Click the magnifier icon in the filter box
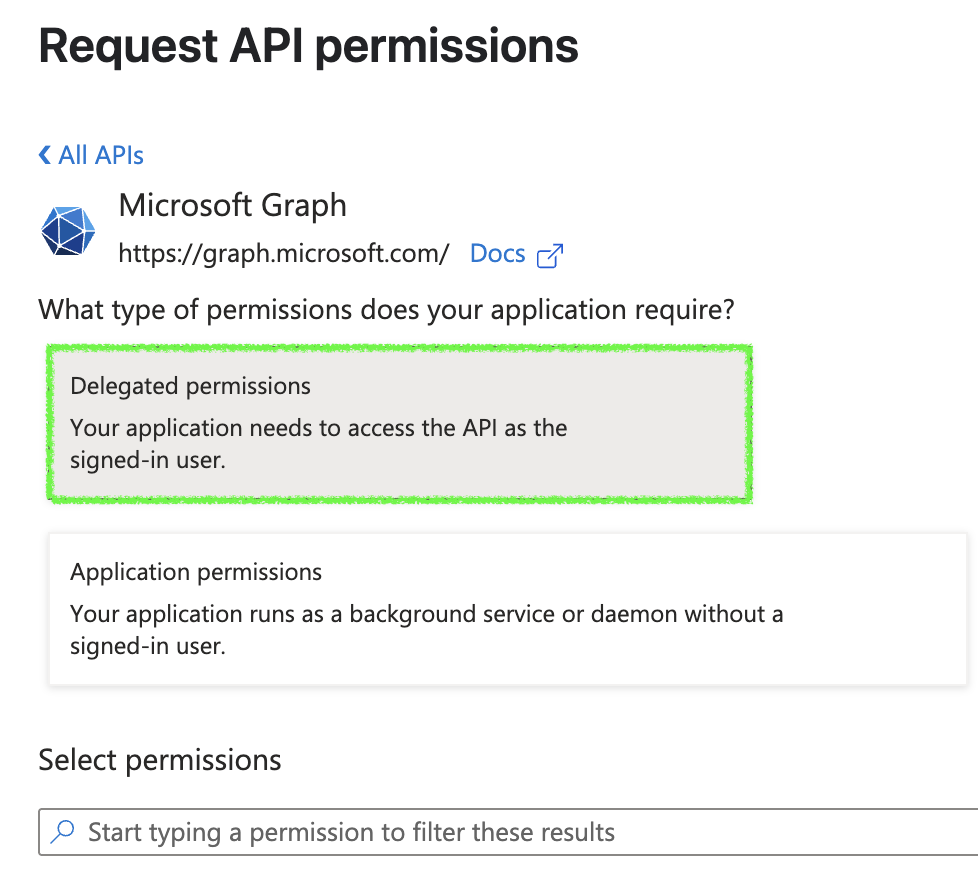 tap(62, 831)
